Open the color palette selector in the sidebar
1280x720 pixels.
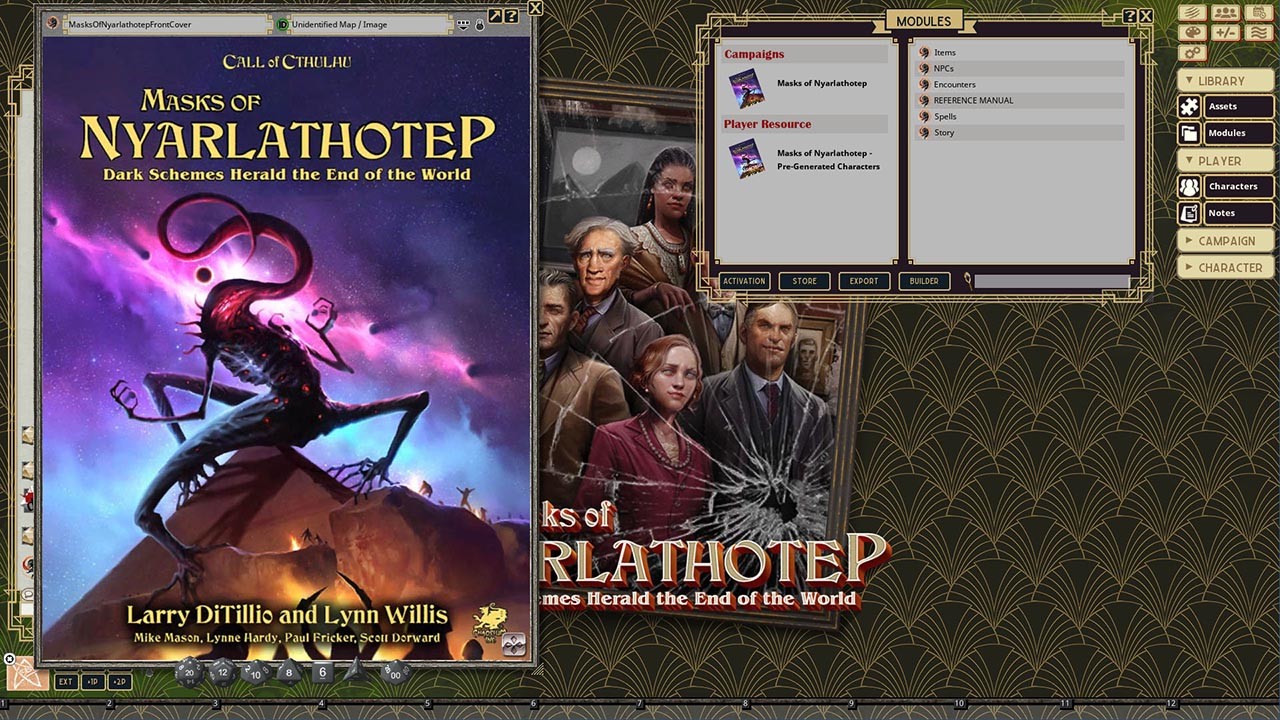click(1192, 32)
